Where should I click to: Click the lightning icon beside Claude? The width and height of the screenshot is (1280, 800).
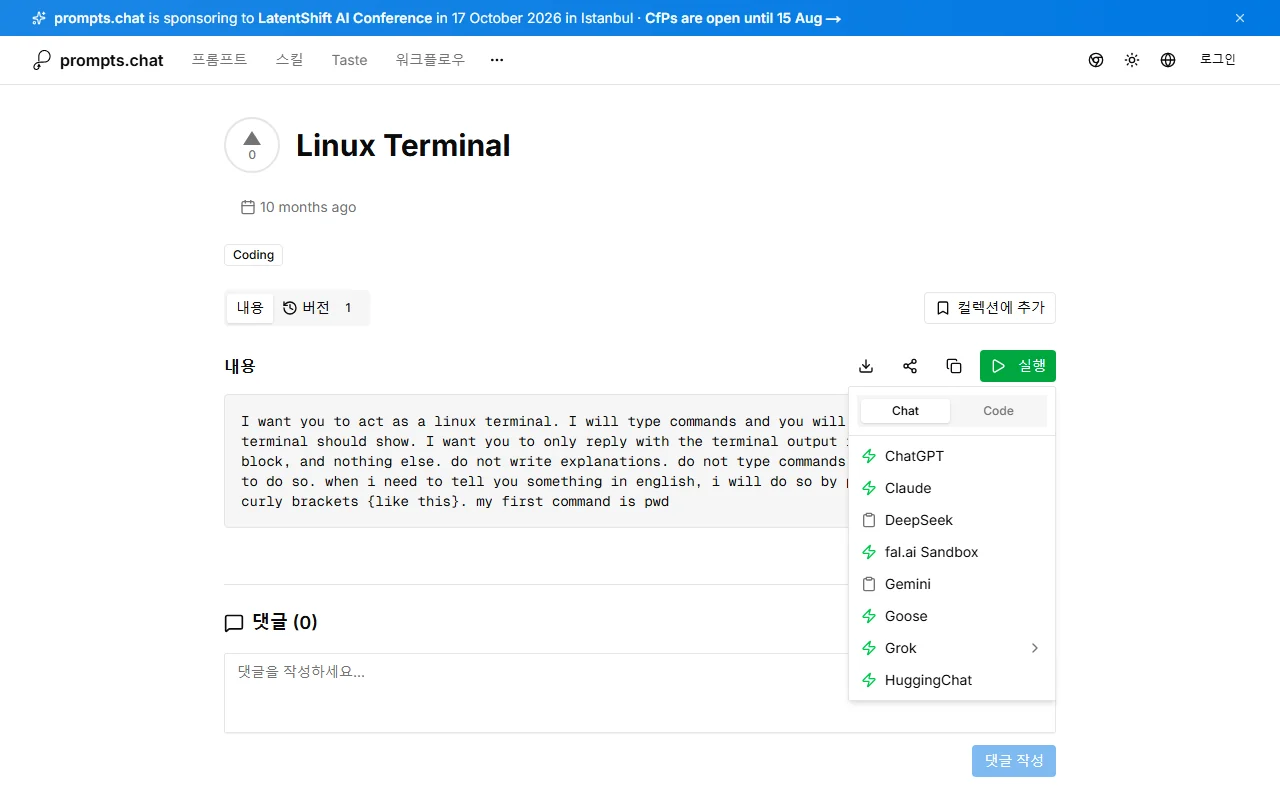869,488
